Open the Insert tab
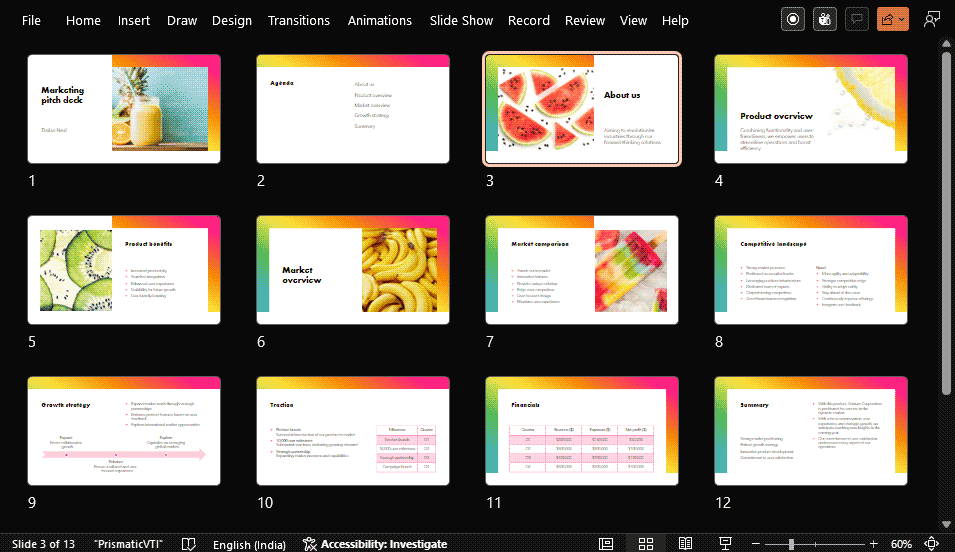955x552 pixels. [x=133, y=20]
